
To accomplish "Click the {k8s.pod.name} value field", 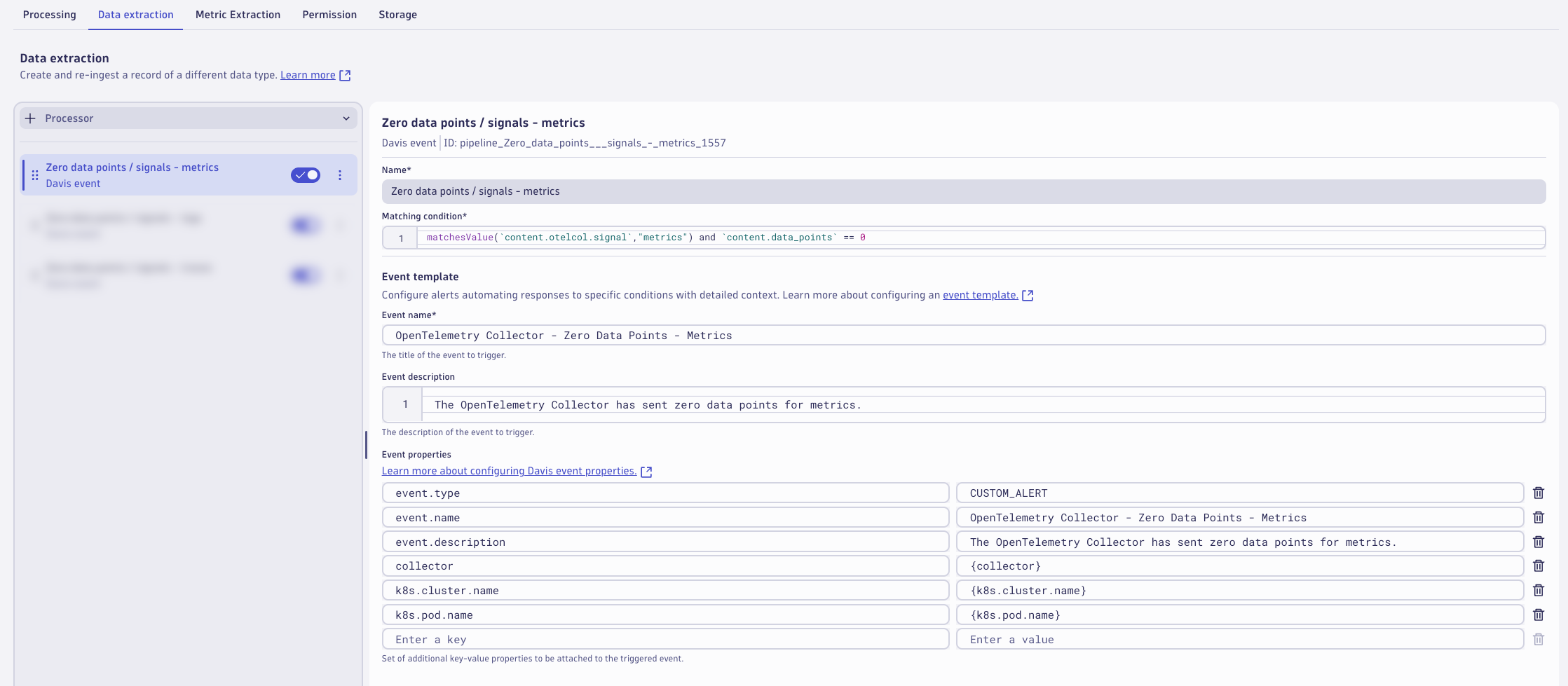I will click(x=1240, y=615).
